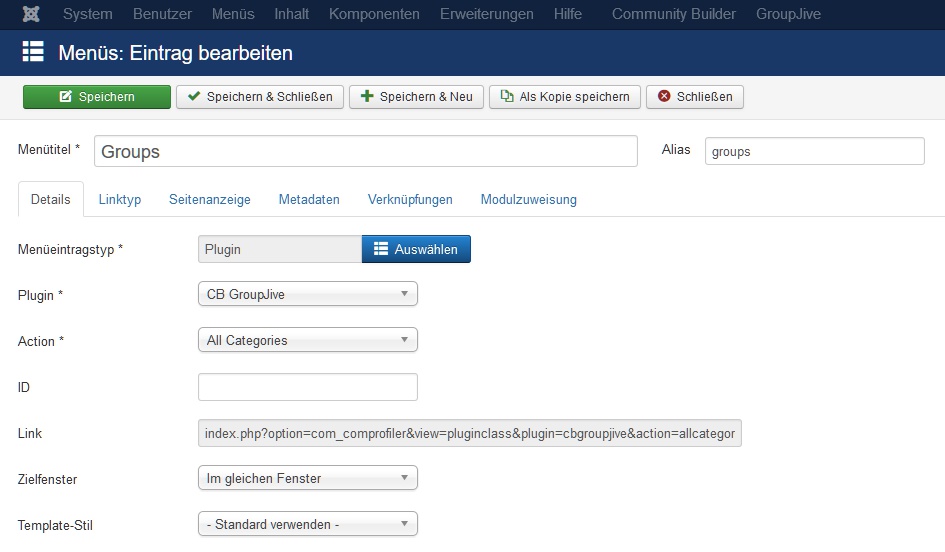Expand the Action dropdown showing All Categories

point(307,340)
